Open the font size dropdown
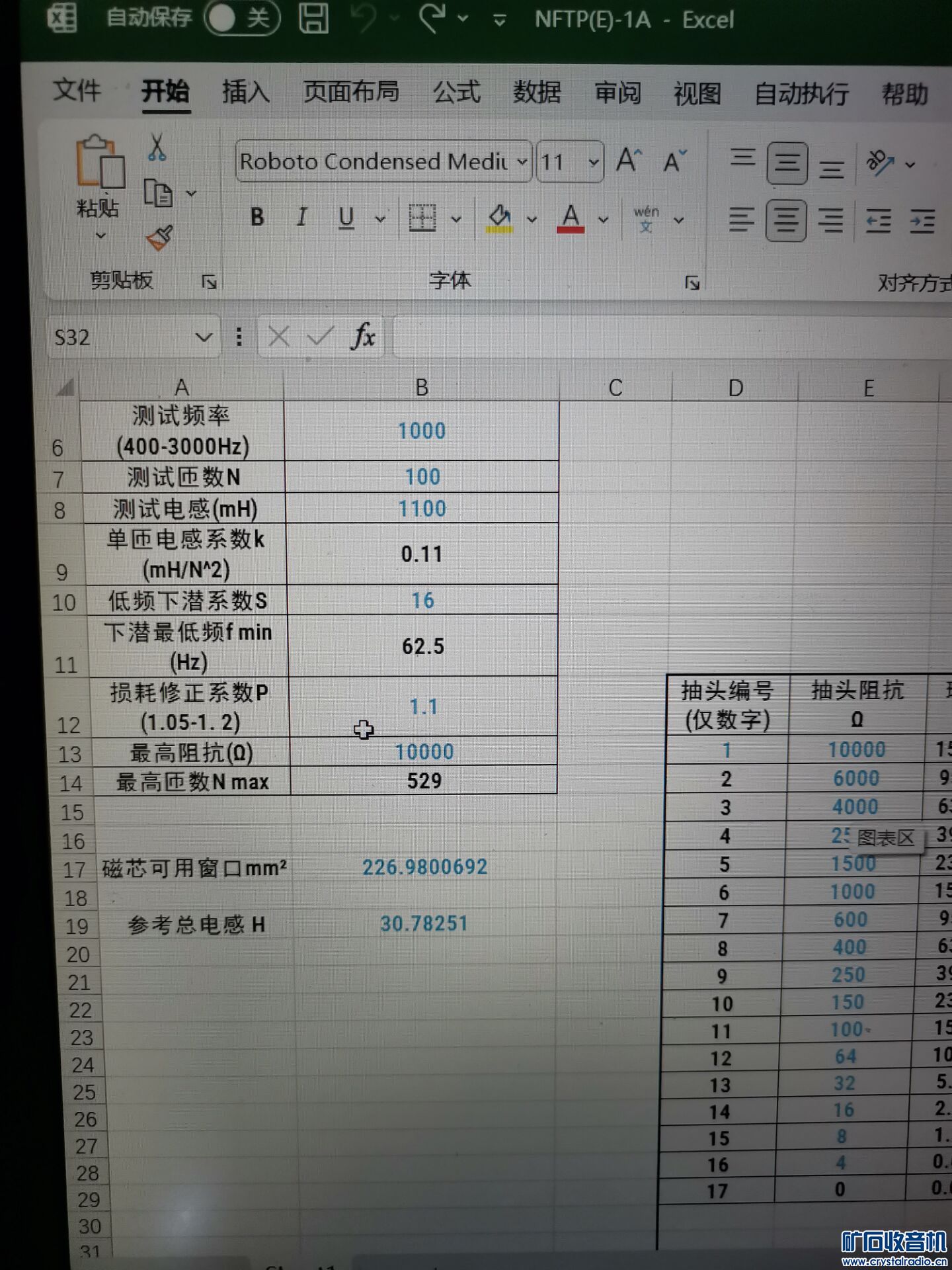This screenshot has height=1270, width=952. 594,162
